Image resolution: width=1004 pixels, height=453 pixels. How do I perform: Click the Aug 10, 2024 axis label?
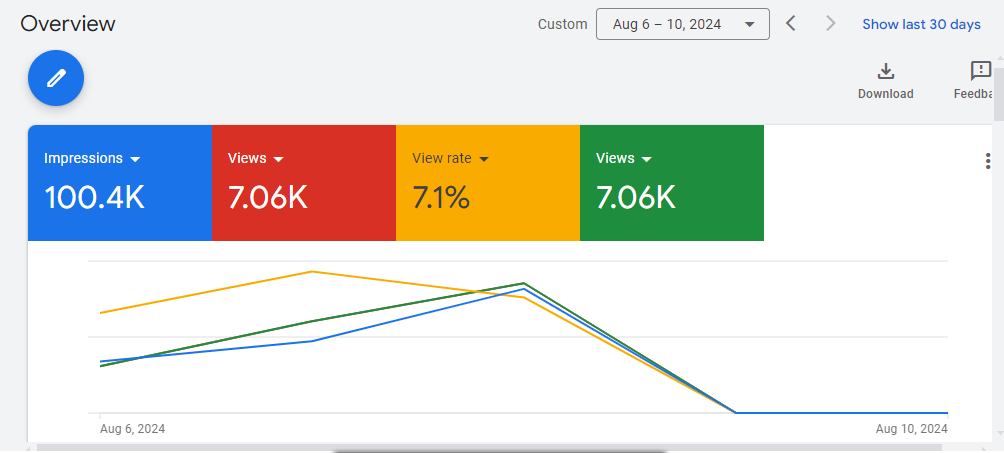pyautogui.click(x=911, y=429)
